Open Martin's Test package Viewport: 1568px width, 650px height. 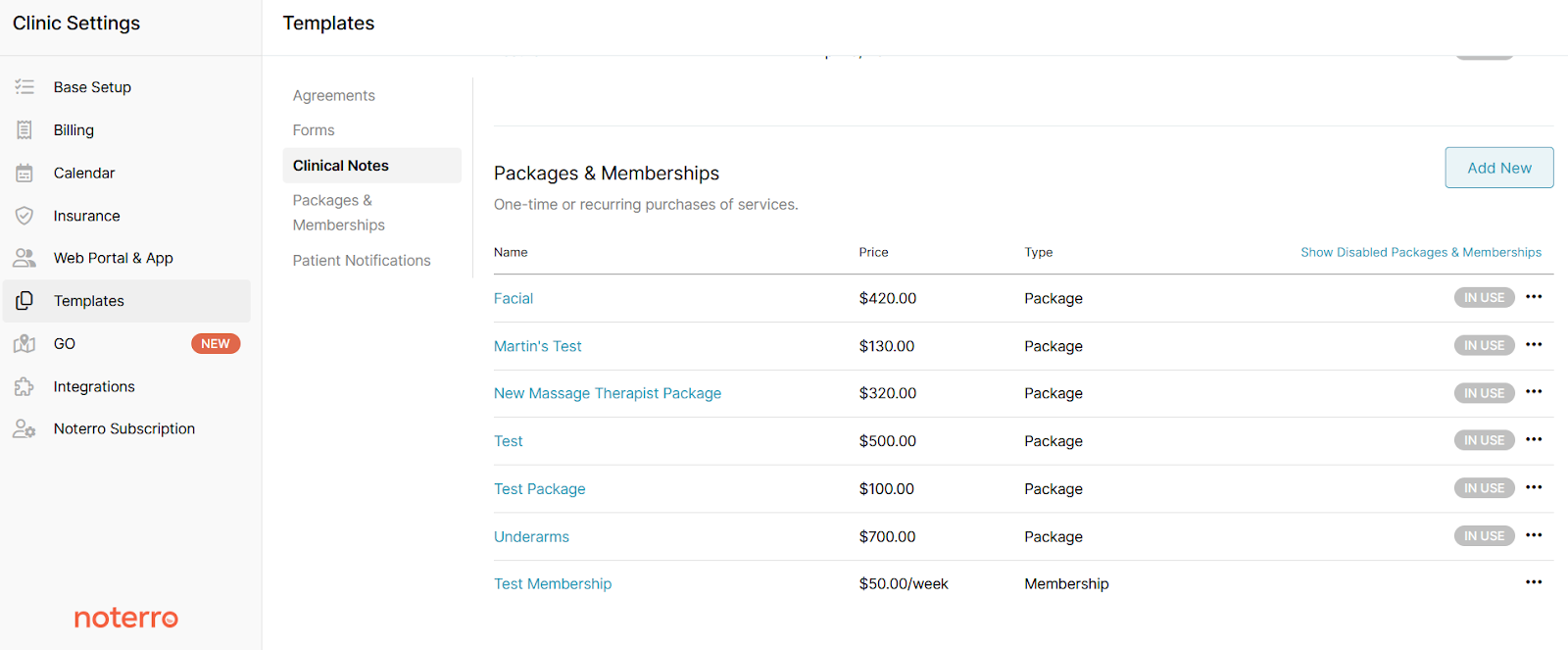[537, 346]
